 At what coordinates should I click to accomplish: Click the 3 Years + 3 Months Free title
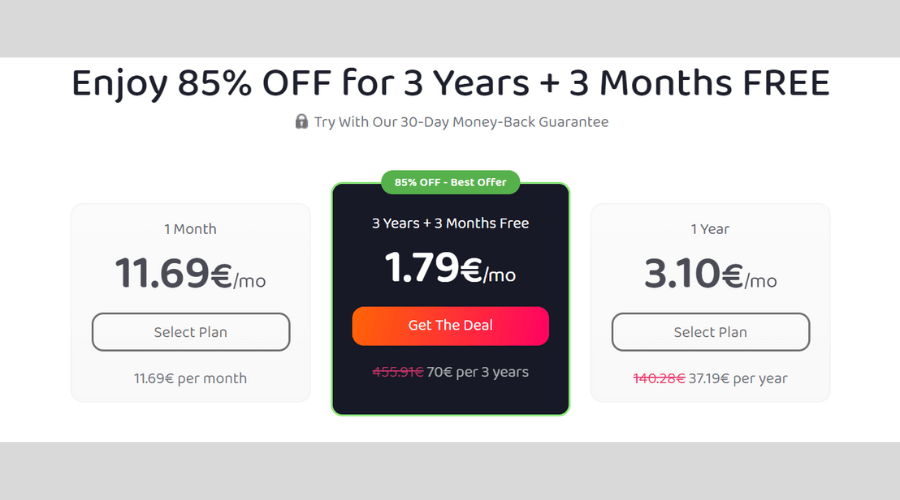pos(450,223)
